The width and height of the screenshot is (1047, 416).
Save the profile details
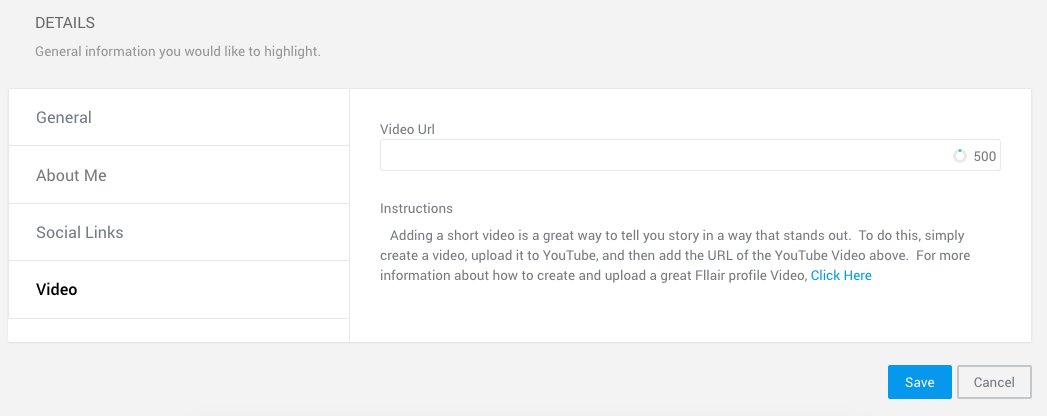919,382
